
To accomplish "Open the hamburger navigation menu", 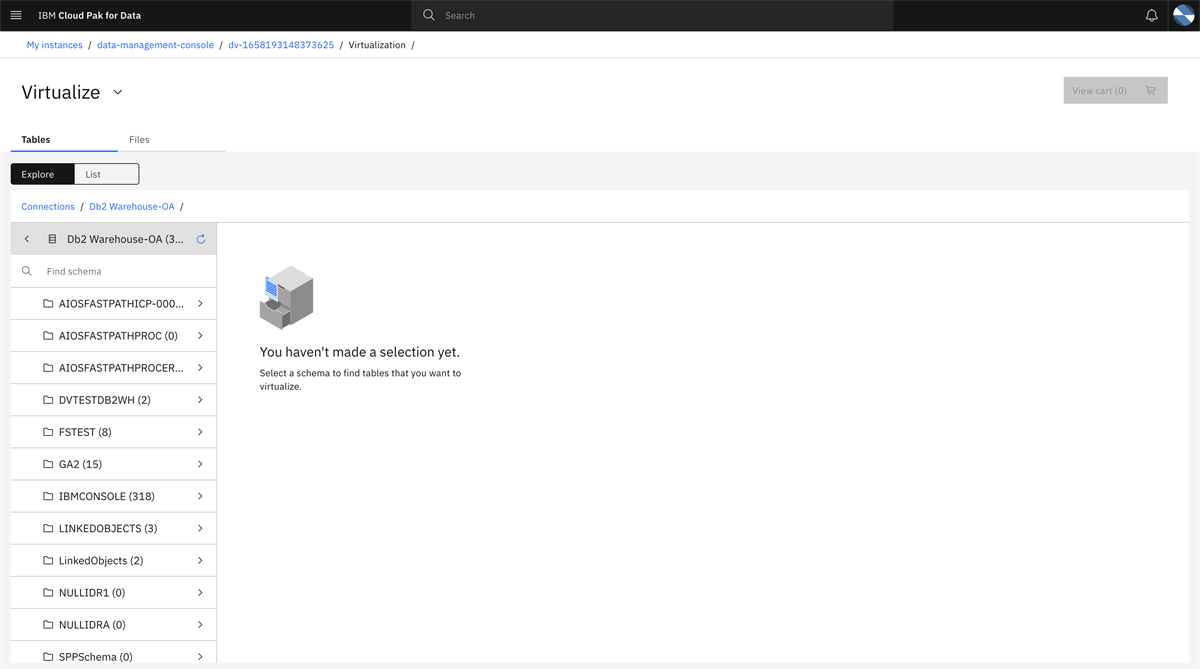I will tap(15, 15).
